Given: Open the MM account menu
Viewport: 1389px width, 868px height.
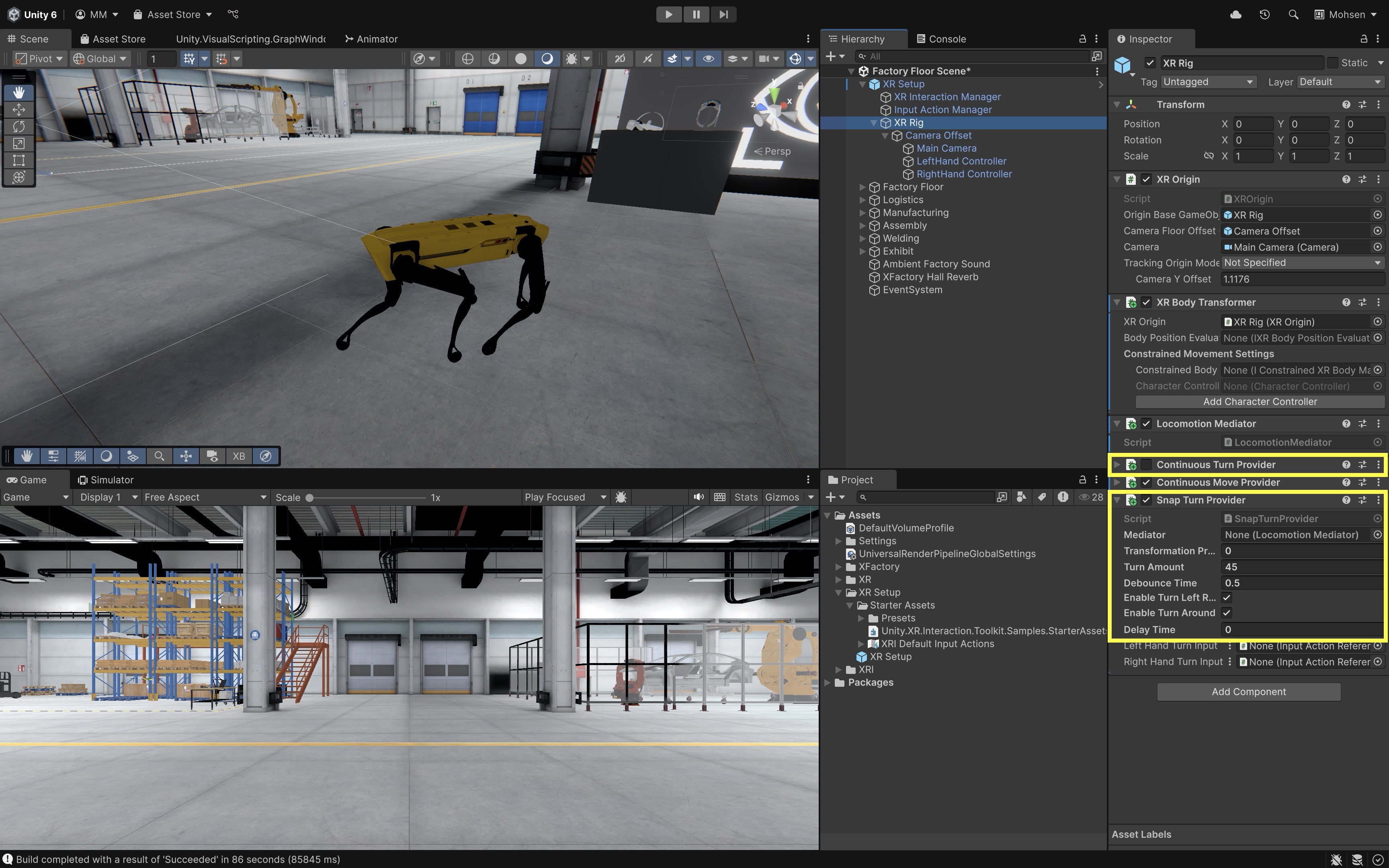Looking at the screenshot, I should tap(96, 14).
